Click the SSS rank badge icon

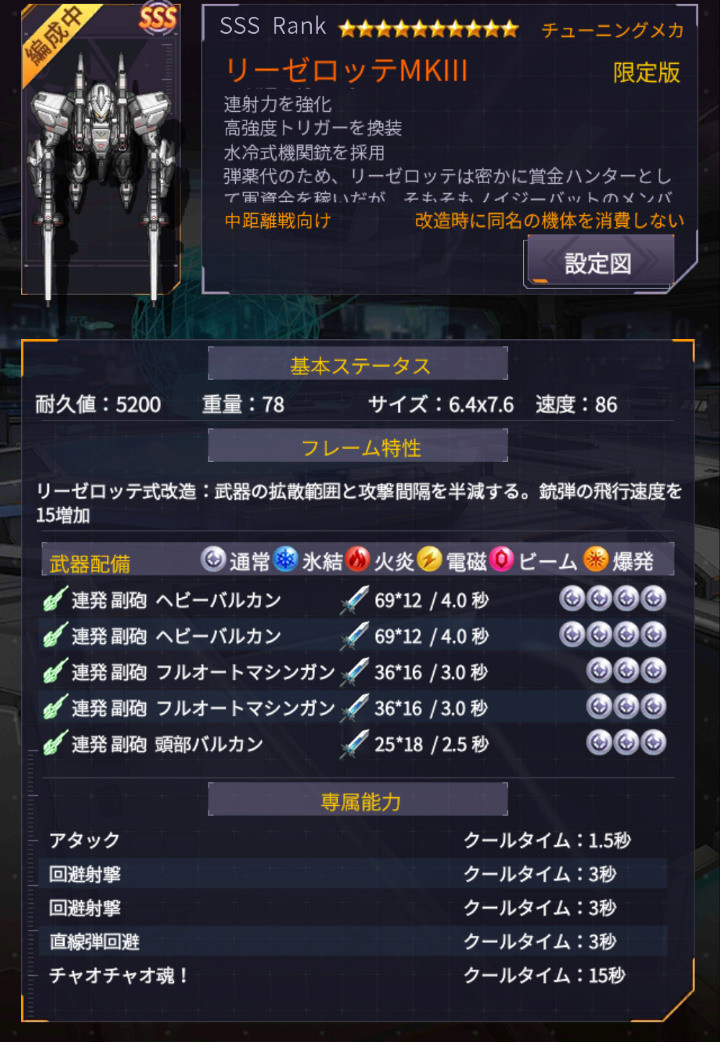point(158,18)
